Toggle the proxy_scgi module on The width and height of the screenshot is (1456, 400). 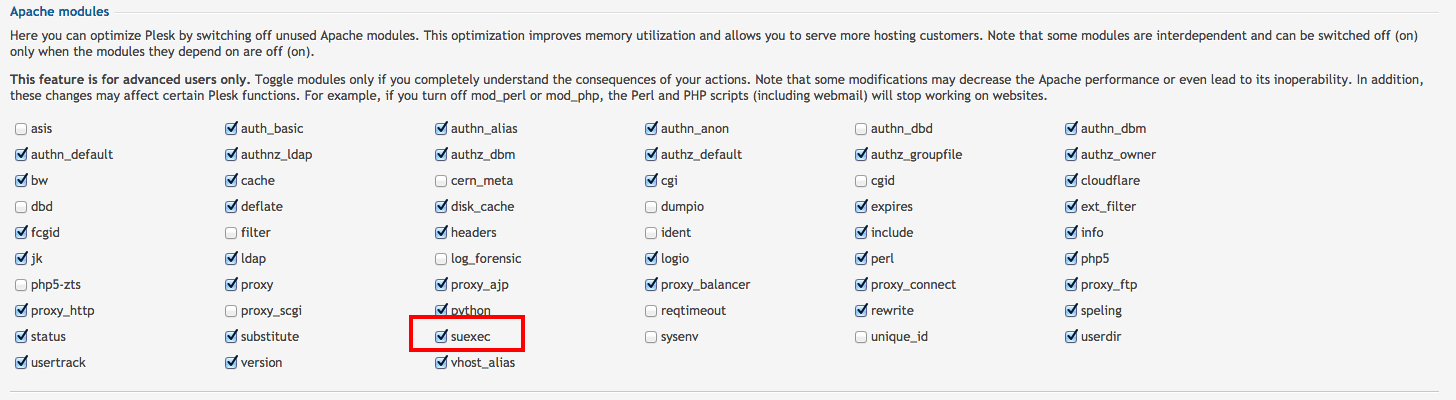click(x=232, y=311)
